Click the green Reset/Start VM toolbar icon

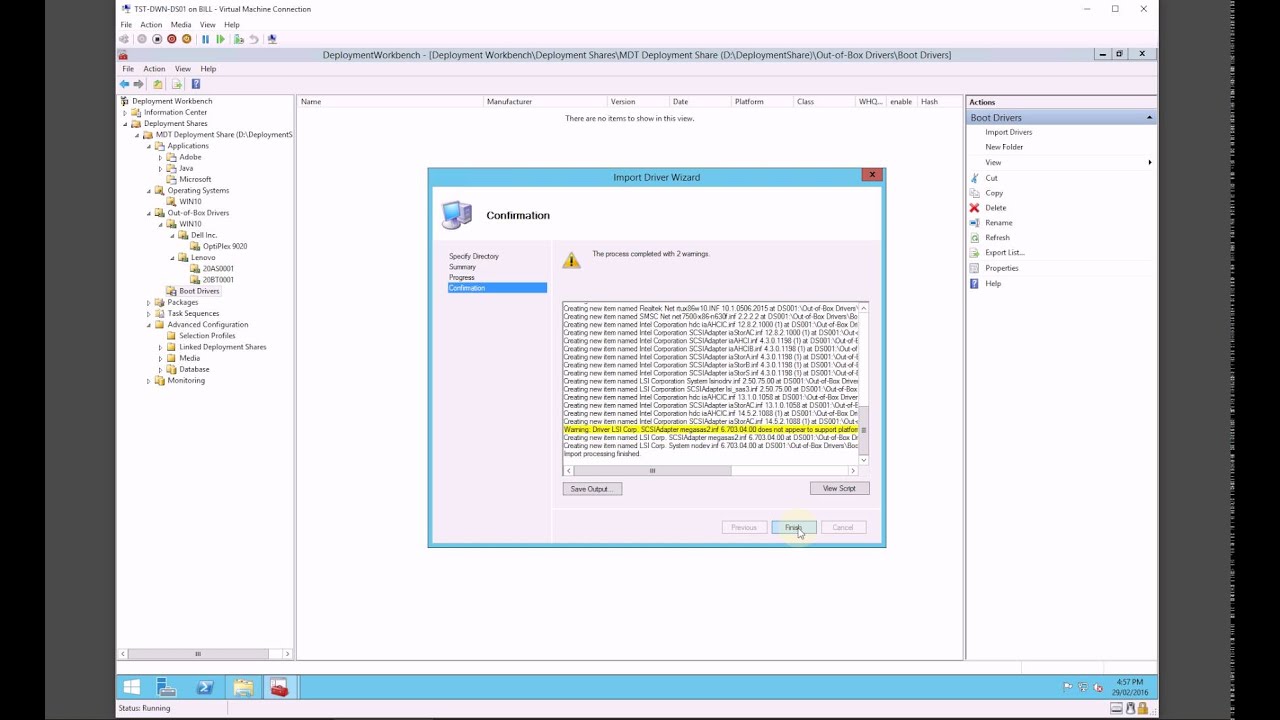click(x=221, y=39)
